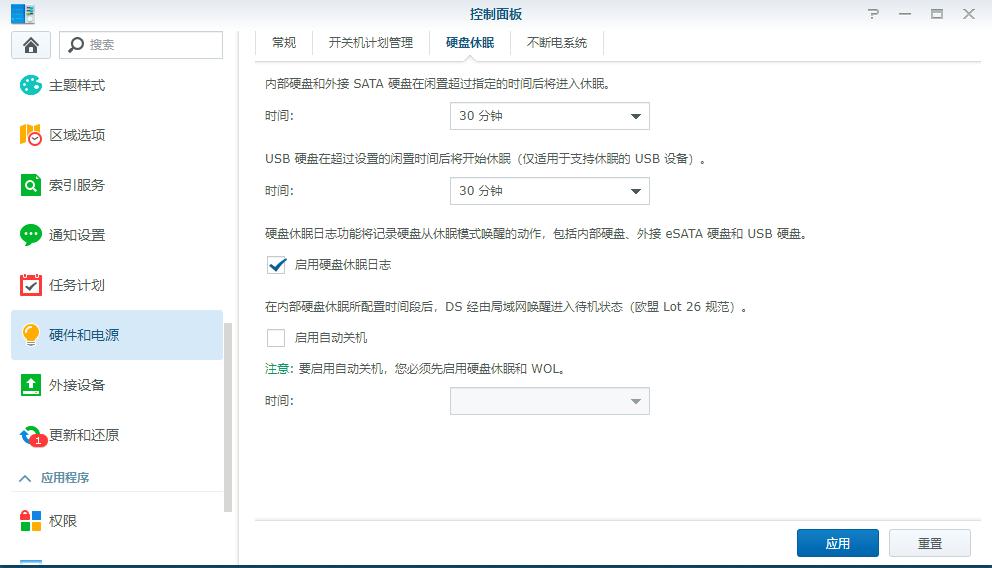Open 权限 colored squares icon
The image size is (992, 568).
[30, 521]
